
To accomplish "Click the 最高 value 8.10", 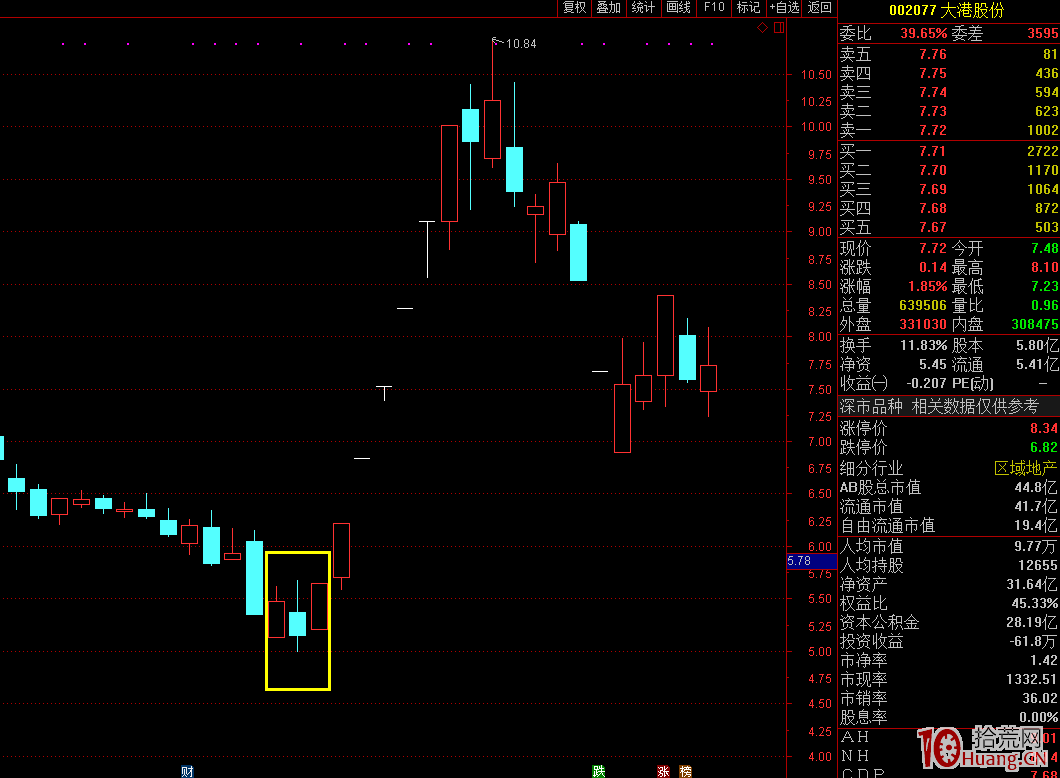I will click(1044, 267).
